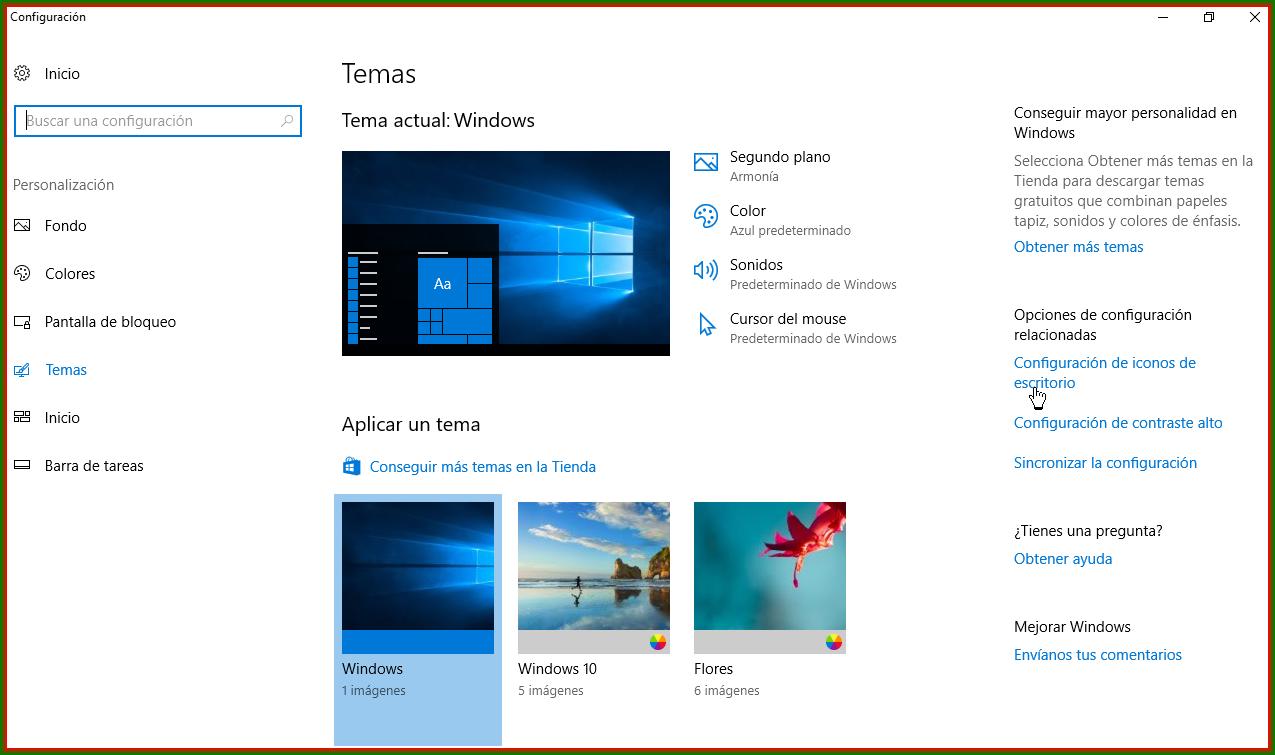The image size is (1275, 755).
Task: Click the search settings input field
Action: click(157, 120)
